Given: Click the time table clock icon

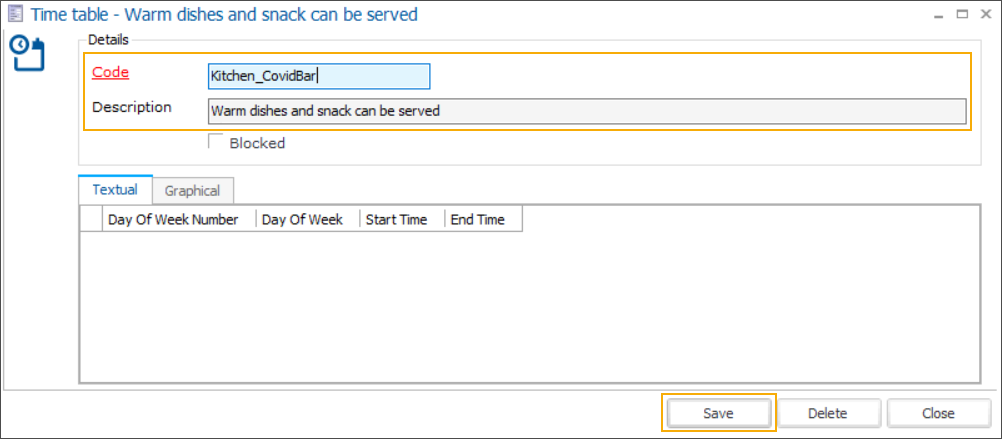Looking at the screenshot, I should (27, 53).
